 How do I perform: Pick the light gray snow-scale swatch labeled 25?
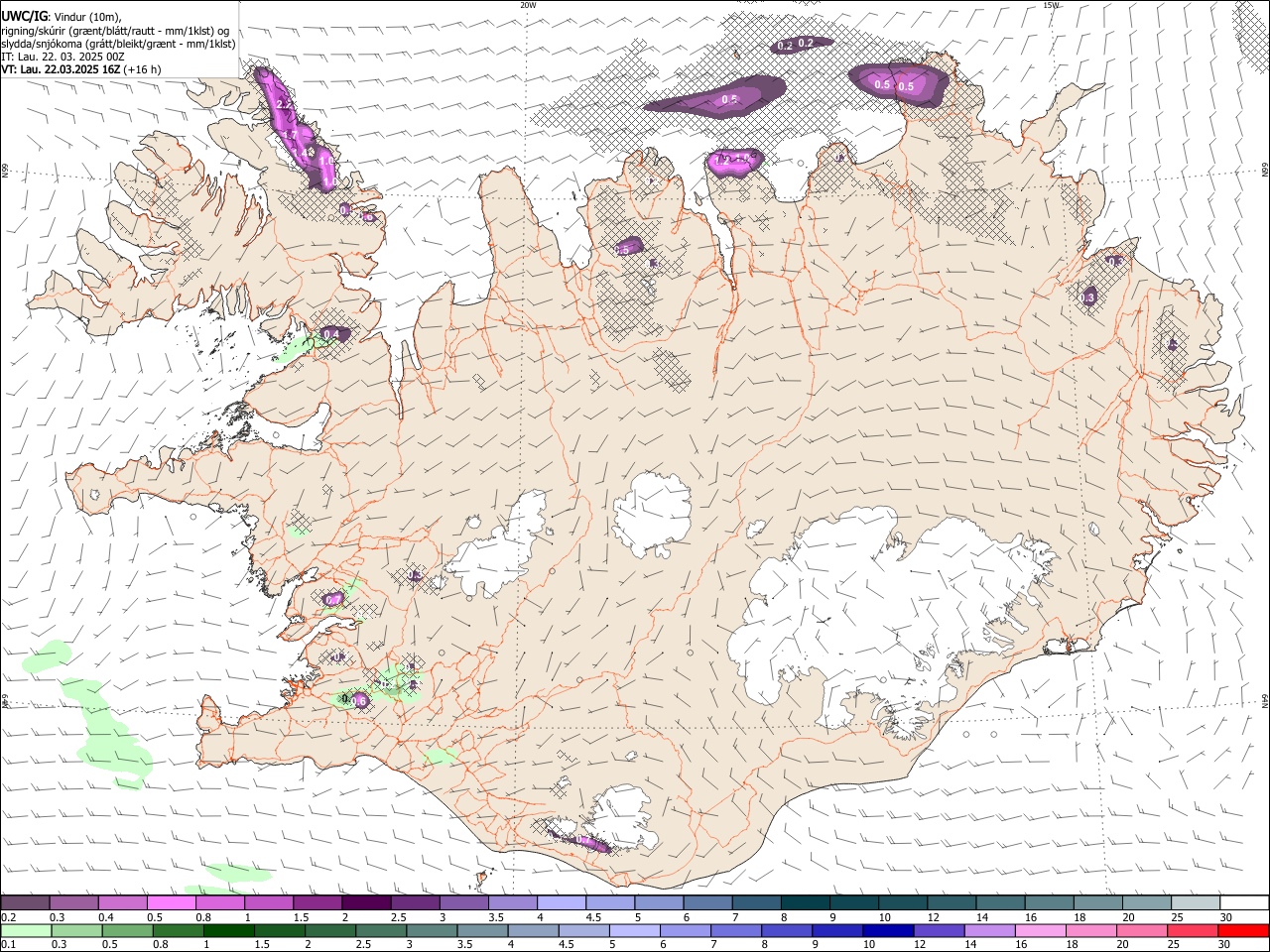pos(1196,902)
